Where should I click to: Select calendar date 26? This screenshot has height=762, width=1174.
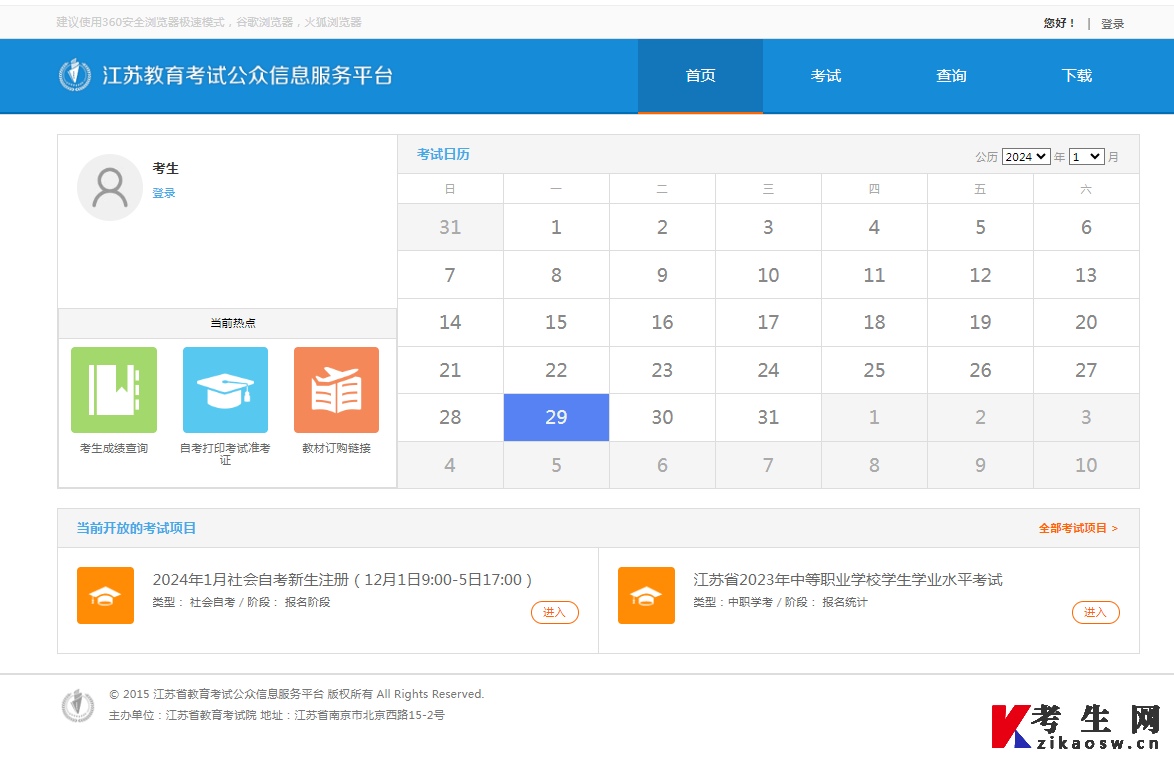[x=980, y=370]
